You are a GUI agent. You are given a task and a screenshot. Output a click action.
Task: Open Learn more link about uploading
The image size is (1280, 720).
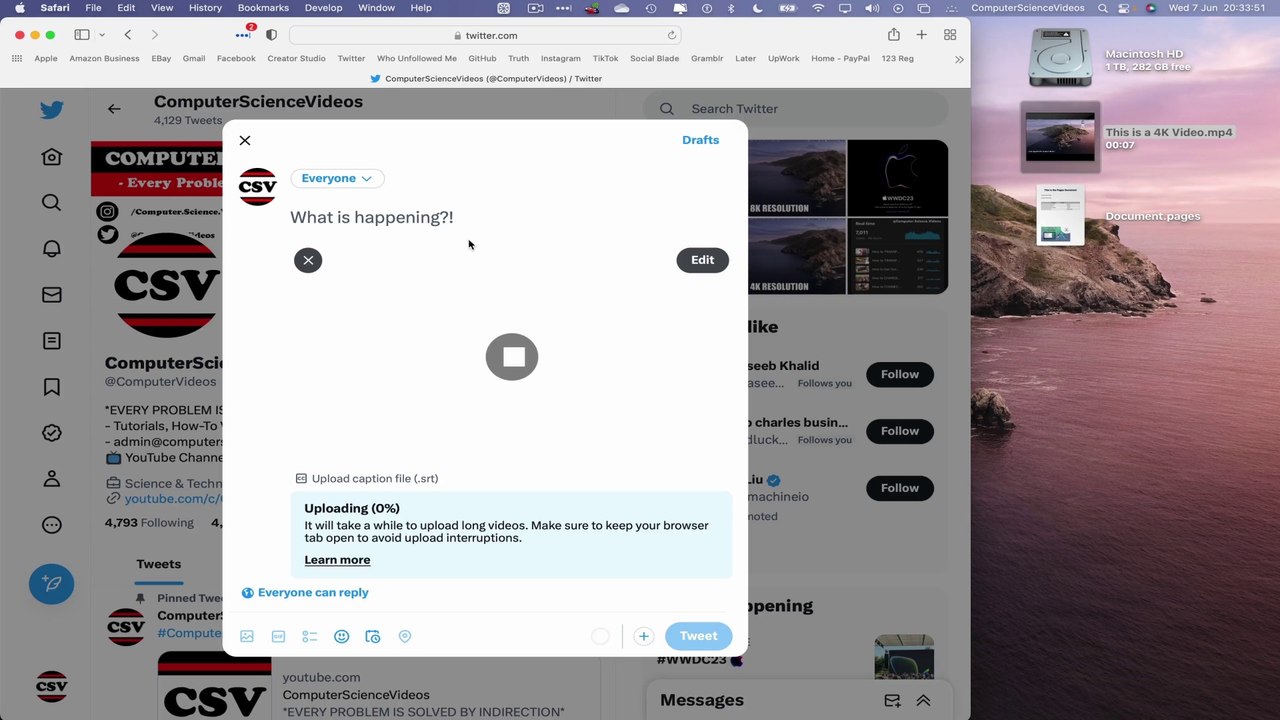tap(337, 560)
